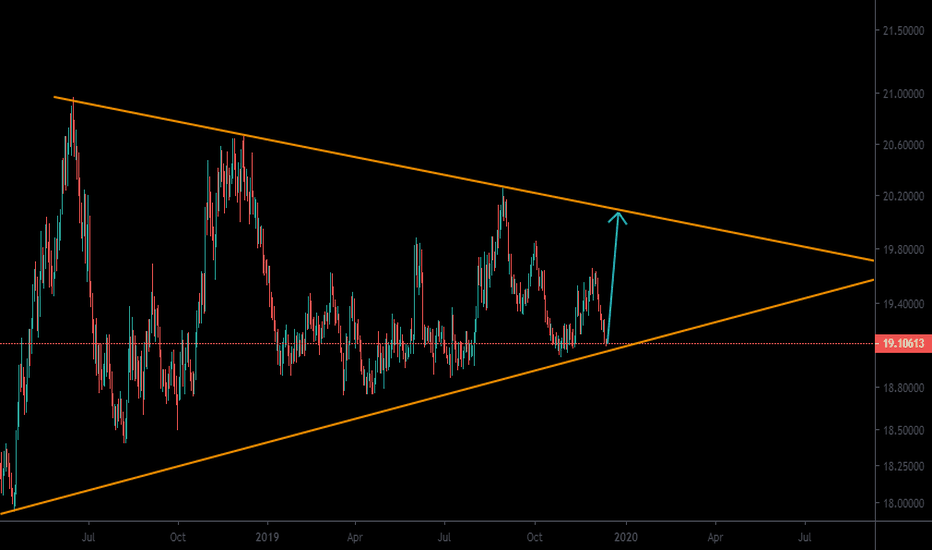
Task: Click the 20.20000 price axis label
Action: pyautogui.click(x=903, y=196)
